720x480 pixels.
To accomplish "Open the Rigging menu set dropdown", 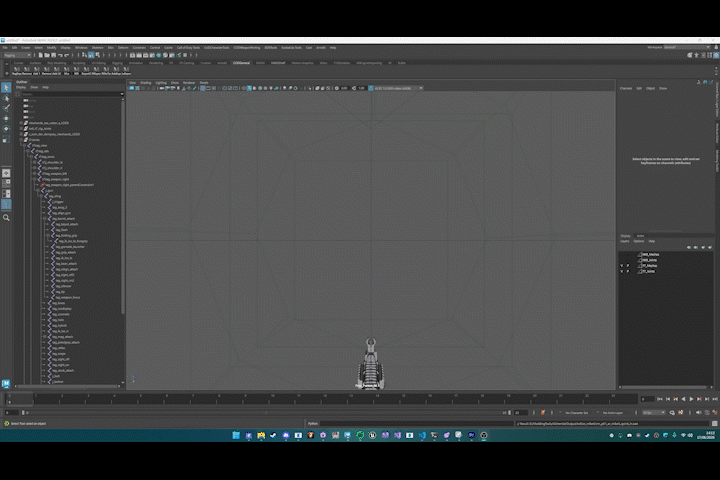I will [x=17, y=55].
